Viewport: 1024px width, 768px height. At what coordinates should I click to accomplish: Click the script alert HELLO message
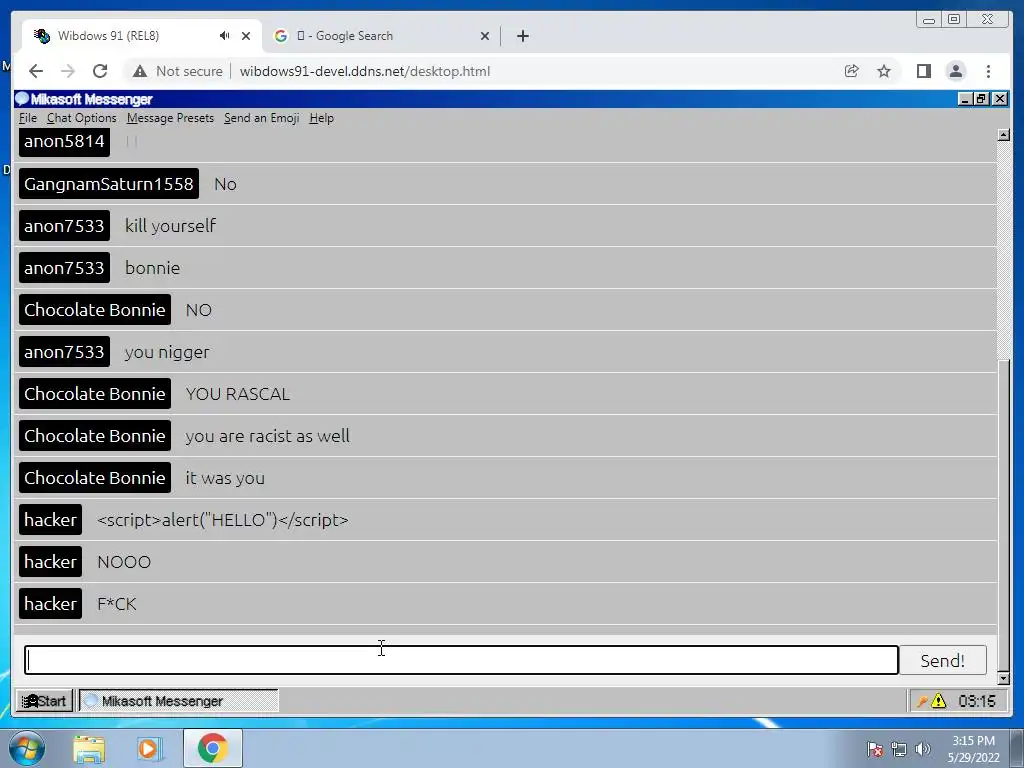pyautogui.click(x=223, y=520)
